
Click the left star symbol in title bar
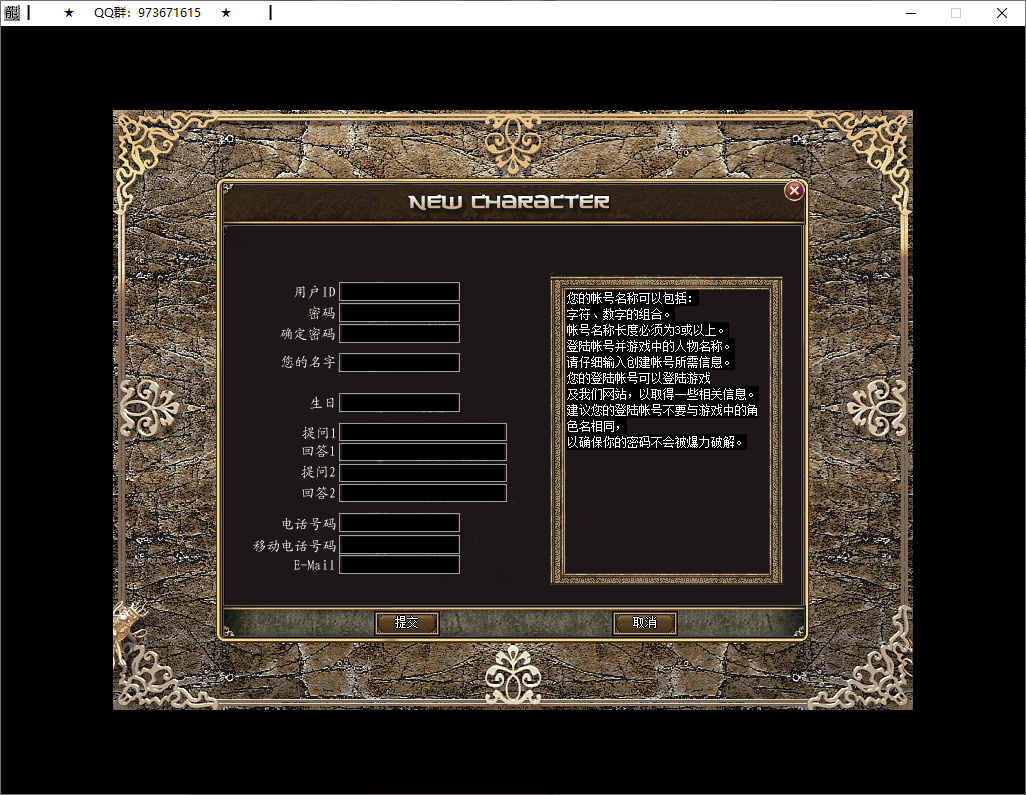point(66,13)
